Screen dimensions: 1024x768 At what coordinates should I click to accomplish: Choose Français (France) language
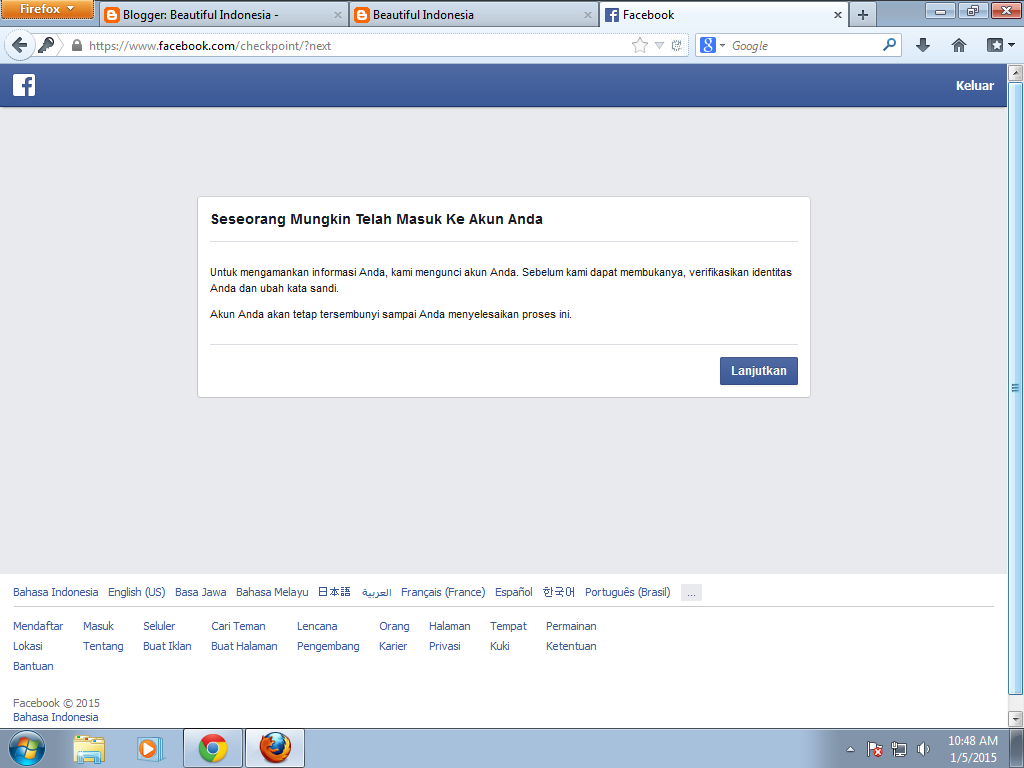point(443,592)
